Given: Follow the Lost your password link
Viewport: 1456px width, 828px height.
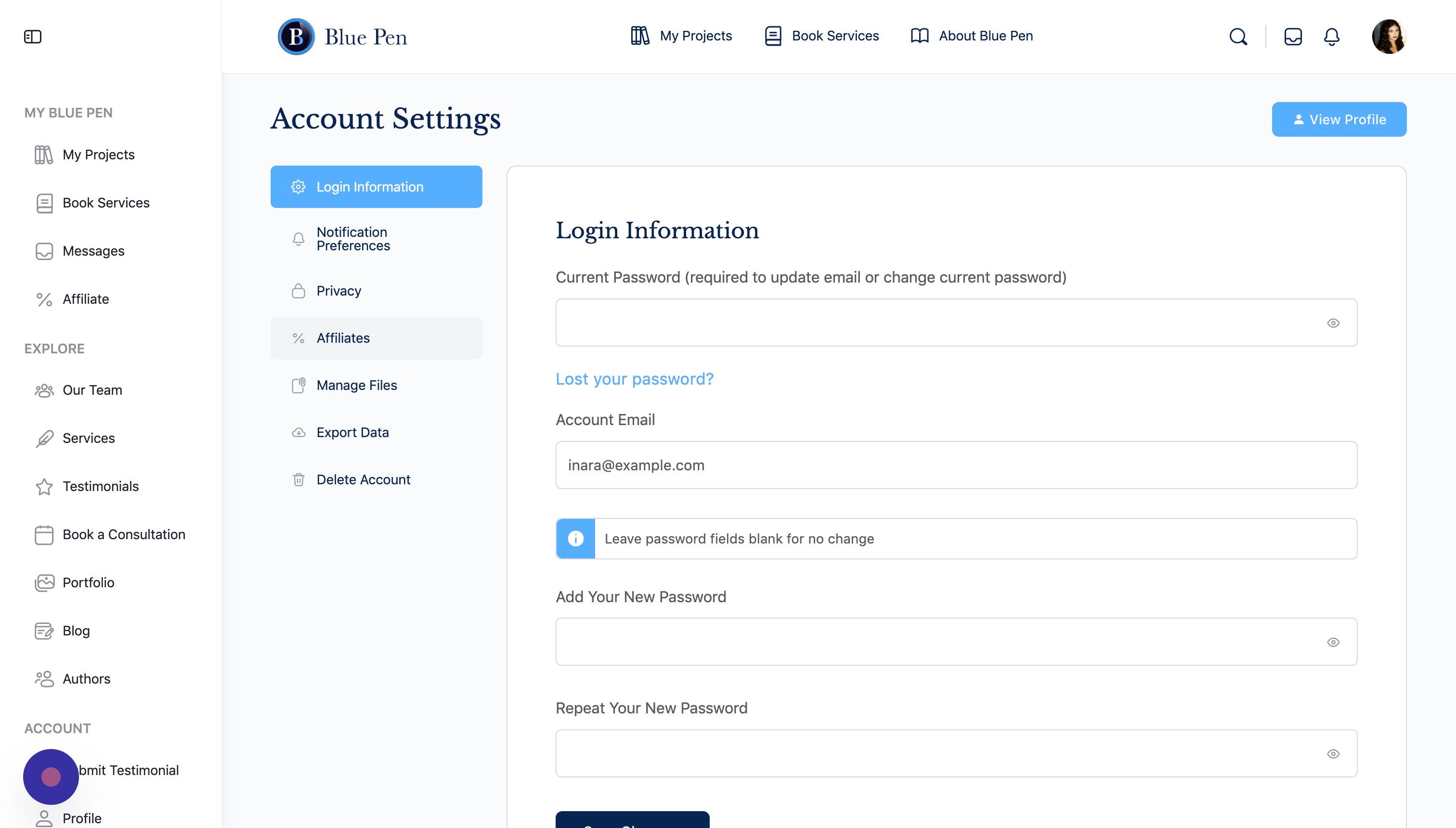Looking at the screenshot, I should point(634,379).
